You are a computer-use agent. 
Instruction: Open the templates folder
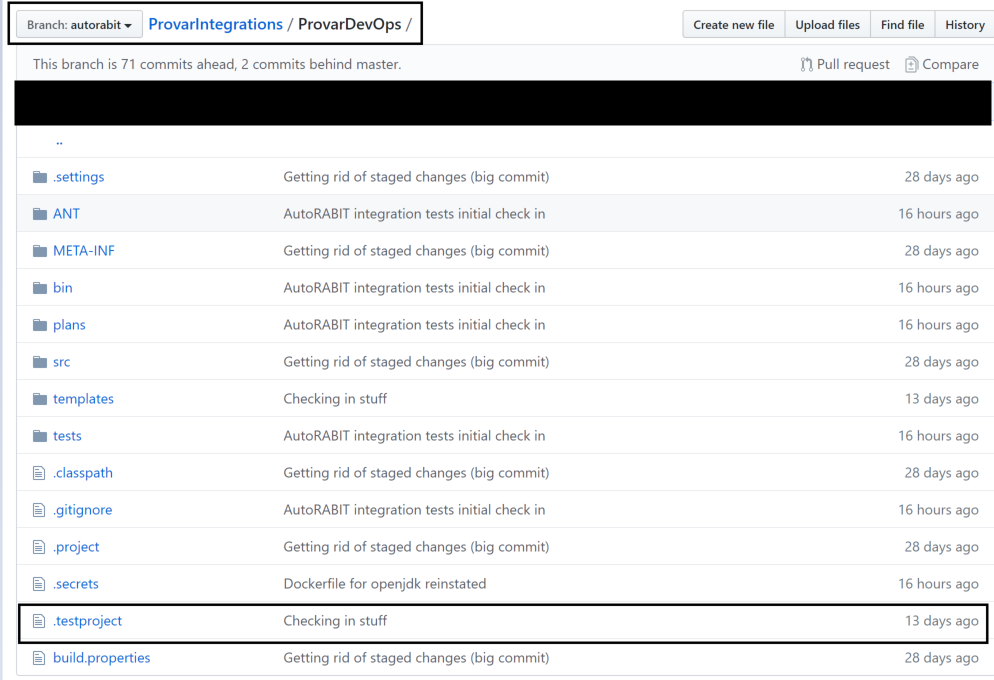(x=83, y=399)
